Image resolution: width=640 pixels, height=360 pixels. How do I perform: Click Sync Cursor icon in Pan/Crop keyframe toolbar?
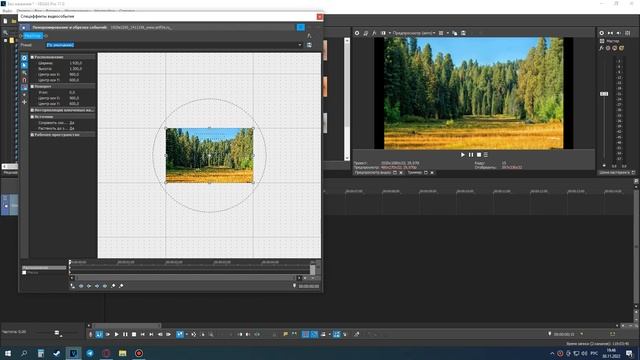73,286
